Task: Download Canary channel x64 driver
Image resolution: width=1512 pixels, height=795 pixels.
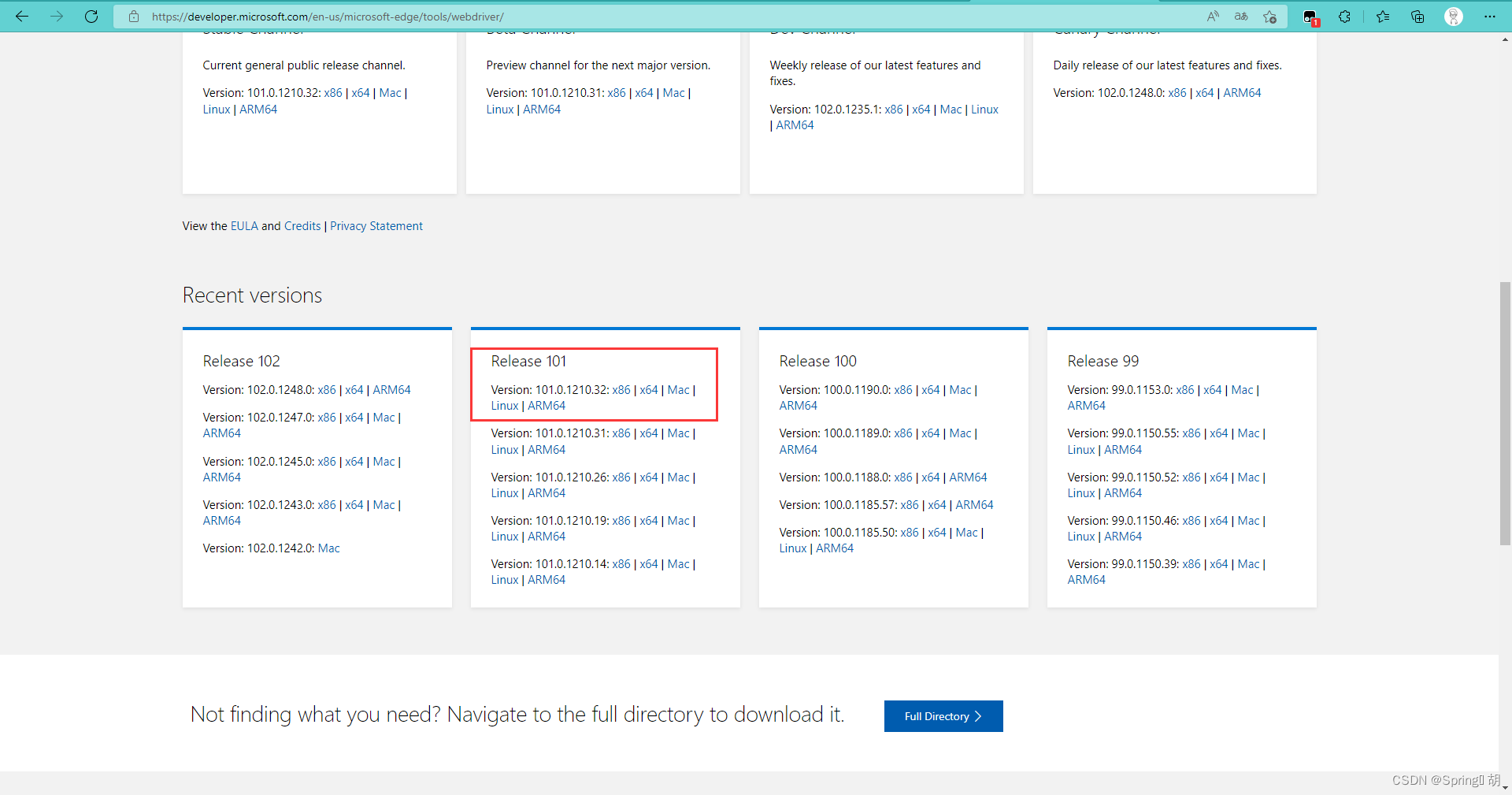Action: pyautogui.click(x=1205, y=93)
